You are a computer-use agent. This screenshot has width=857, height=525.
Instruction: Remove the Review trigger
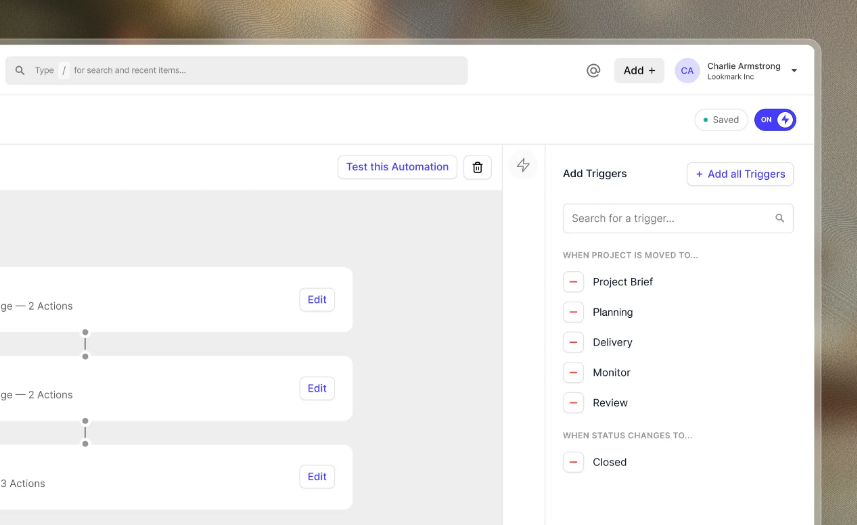573,403
